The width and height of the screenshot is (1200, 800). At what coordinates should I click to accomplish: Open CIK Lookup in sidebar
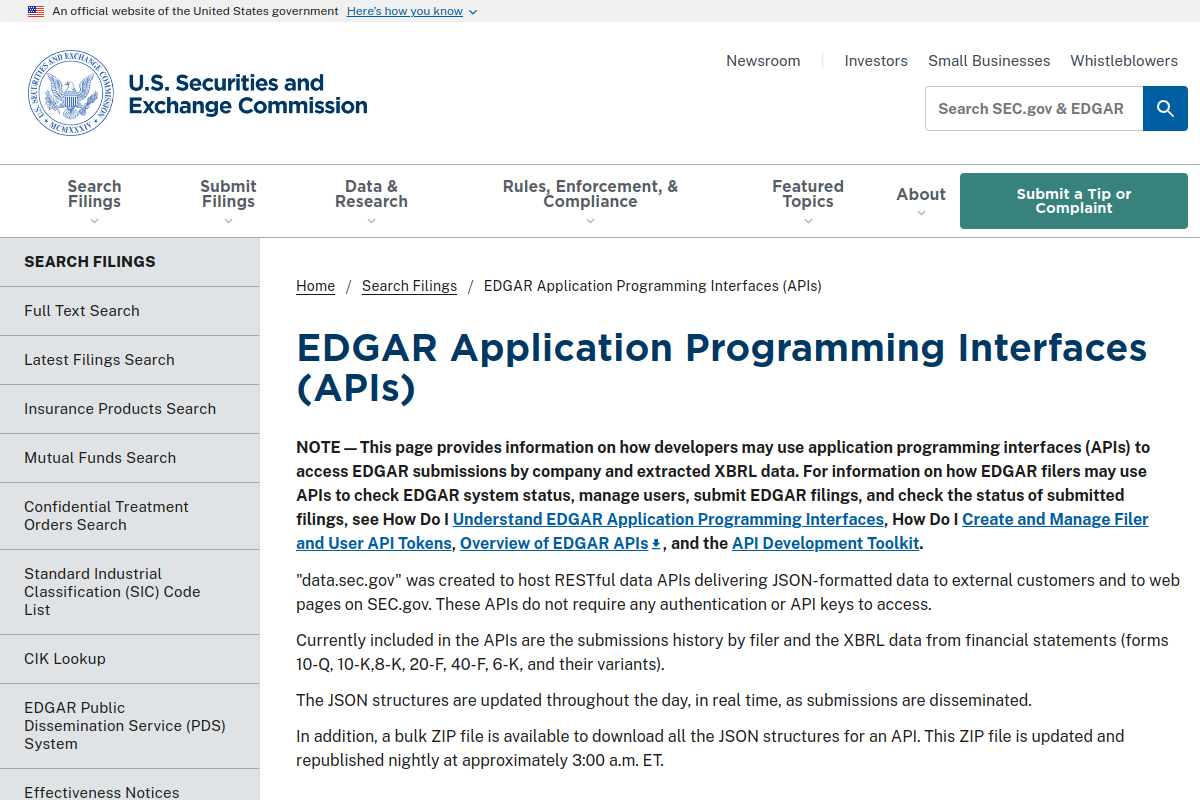click(x=130, y=659)
